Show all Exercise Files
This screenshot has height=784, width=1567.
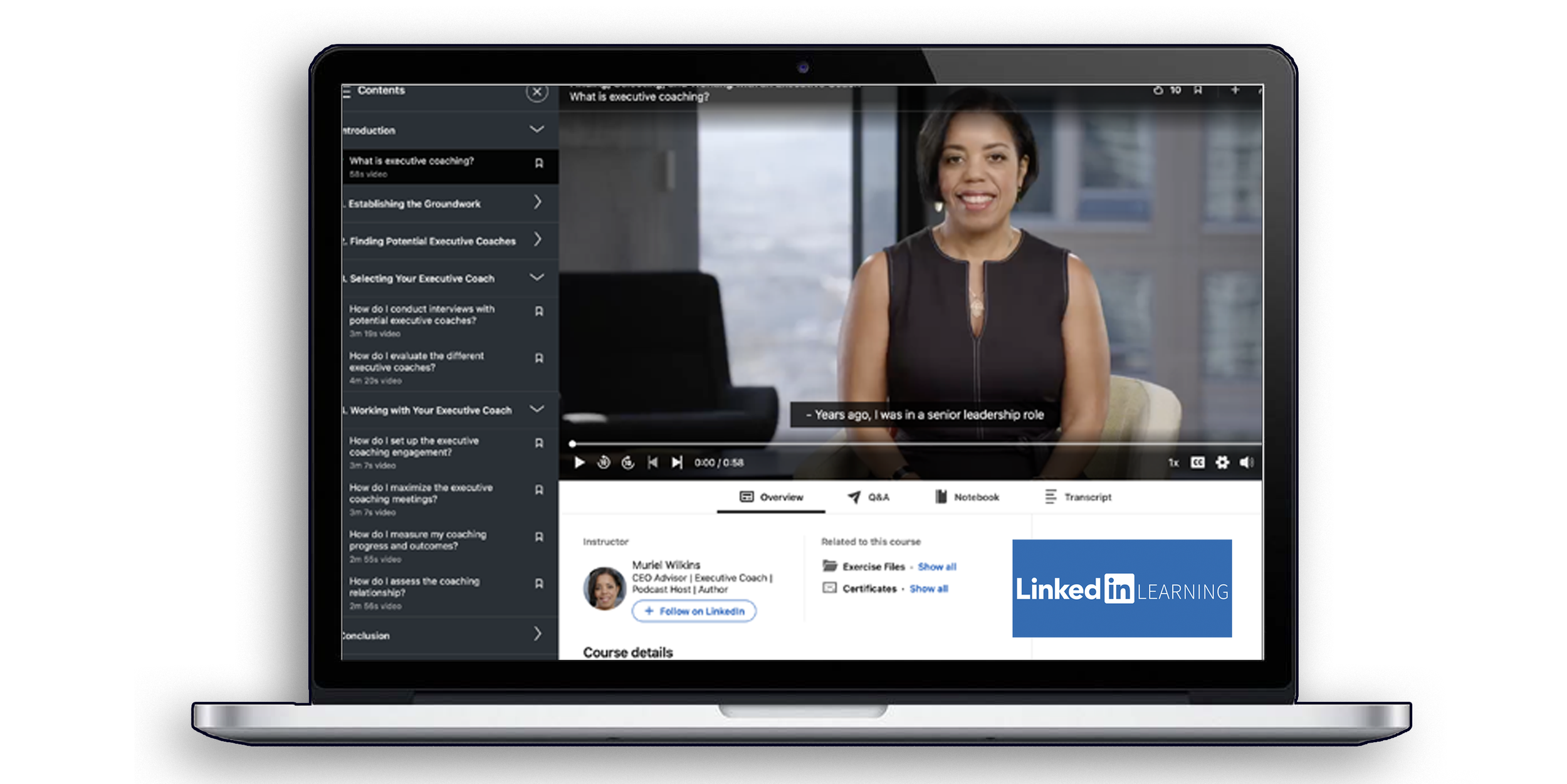936,567
